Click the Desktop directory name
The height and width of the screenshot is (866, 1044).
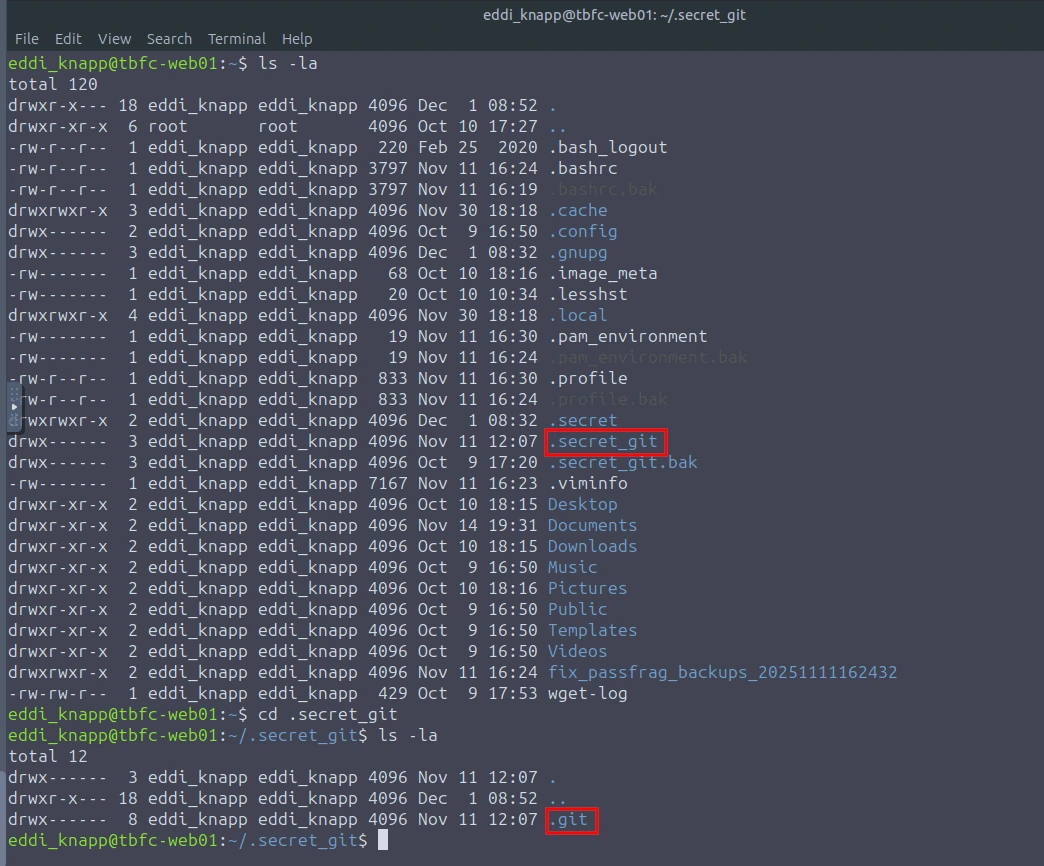[x=583, y=504]
